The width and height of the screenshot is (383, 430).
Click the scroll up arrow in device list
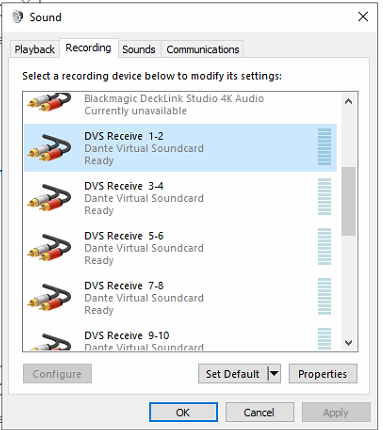point(348,101)
